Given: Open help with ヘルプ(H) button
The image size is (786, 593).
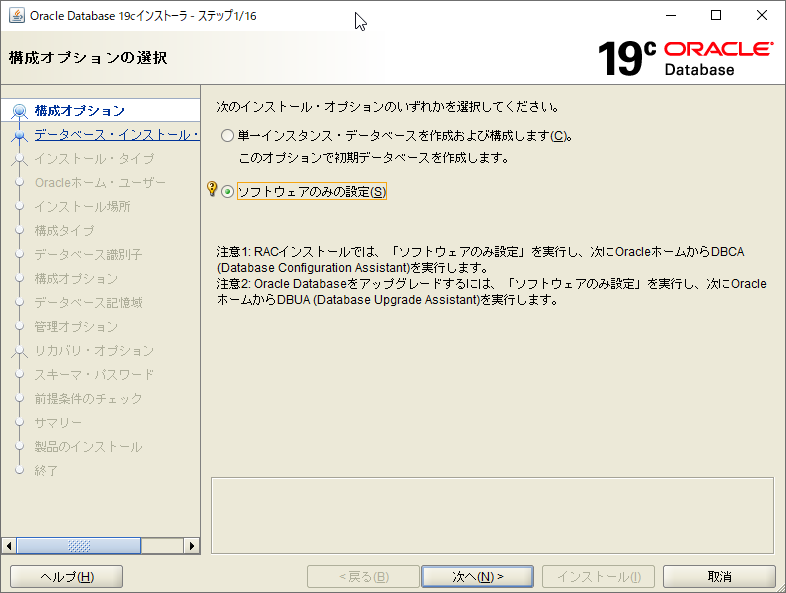Looking at the screenshot, I should (67, 577).
